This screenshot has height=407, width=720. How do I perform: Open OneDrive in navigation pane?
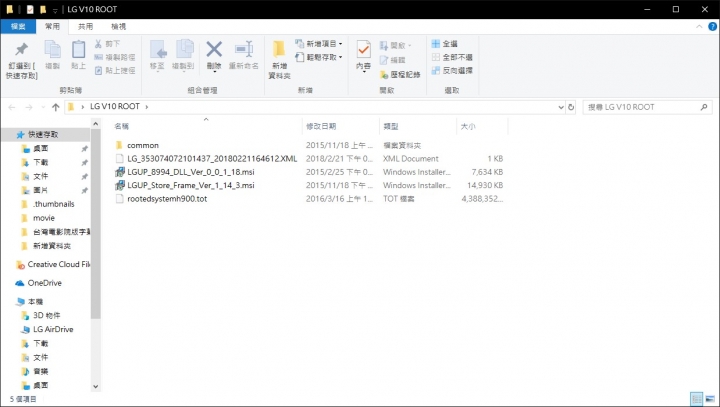44,283
